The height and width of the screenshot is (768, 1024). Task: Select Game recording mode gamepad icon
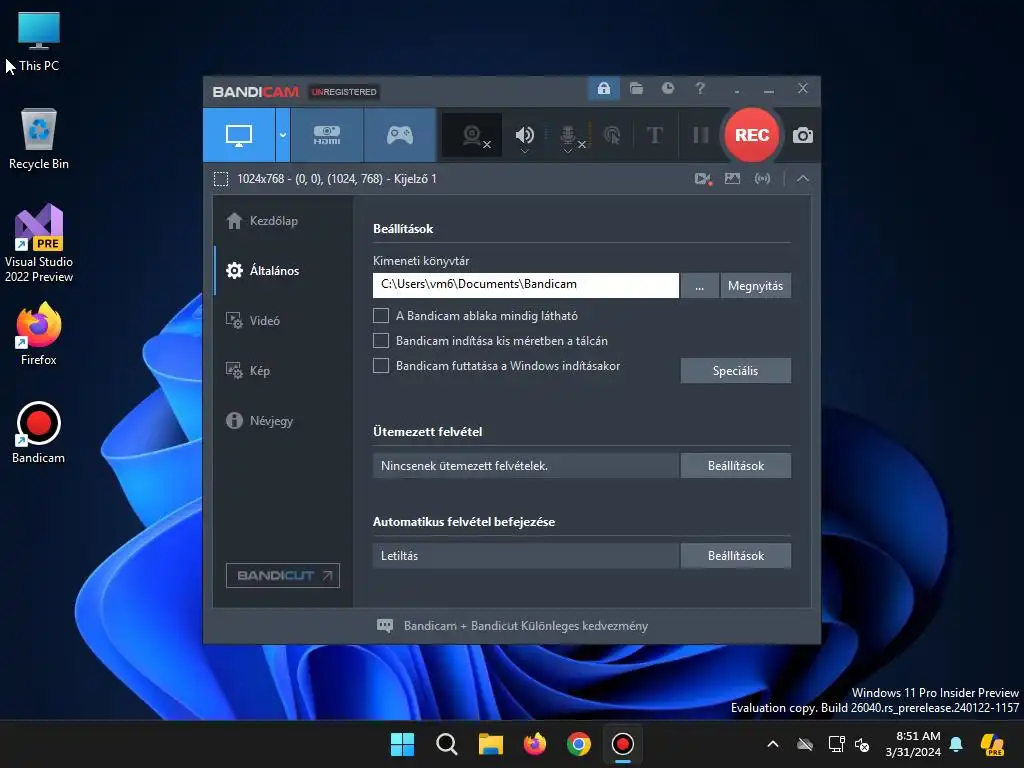[400, 135]
